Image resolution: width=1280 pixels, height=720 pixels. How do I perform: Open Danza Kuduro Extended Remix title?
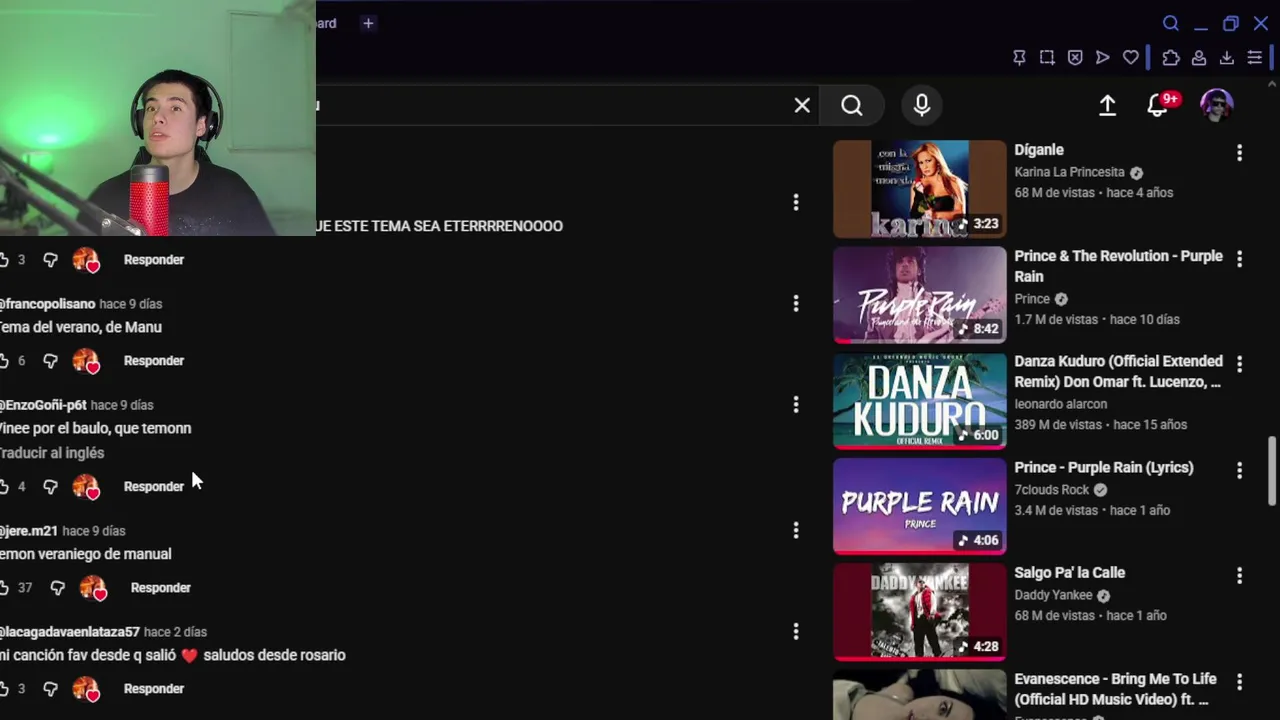1118,371
